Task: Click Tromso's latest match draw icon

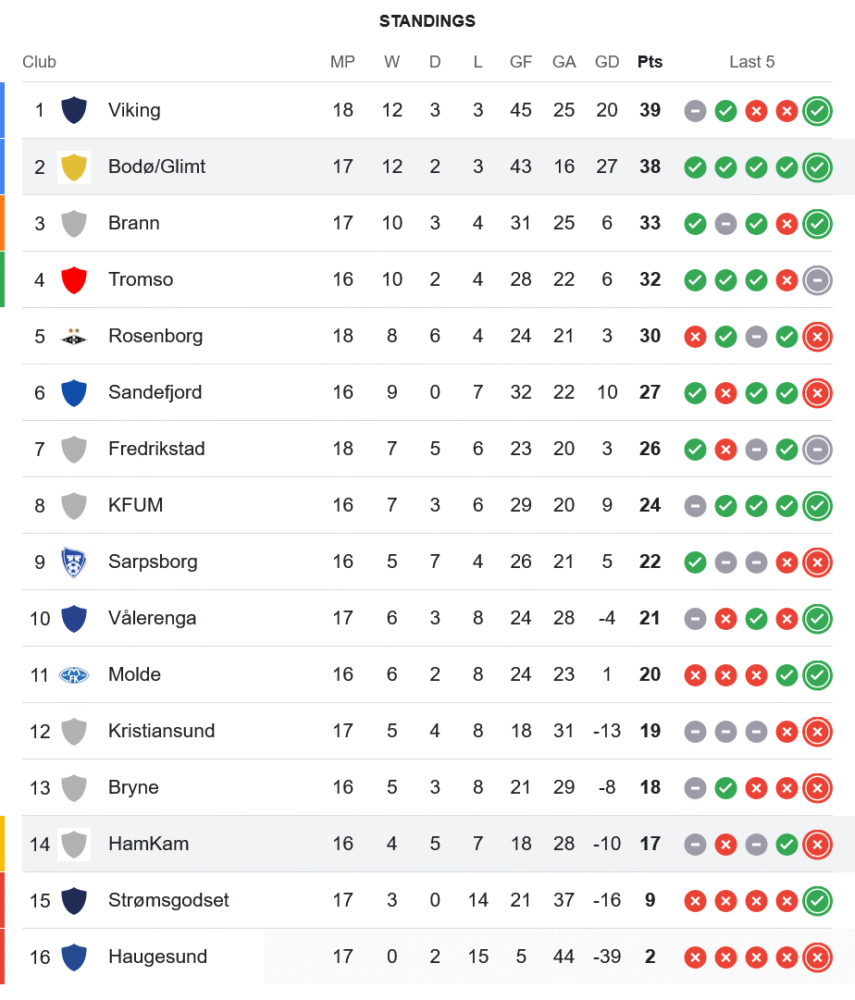Action: pos(817,280)
